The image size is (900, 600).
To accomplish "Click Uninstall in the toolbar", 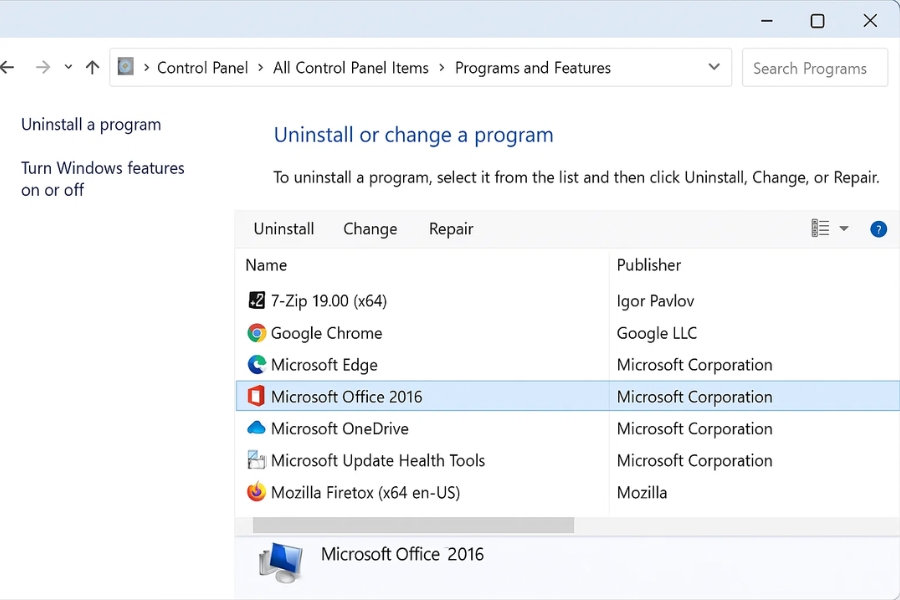I will click(284, 229).
